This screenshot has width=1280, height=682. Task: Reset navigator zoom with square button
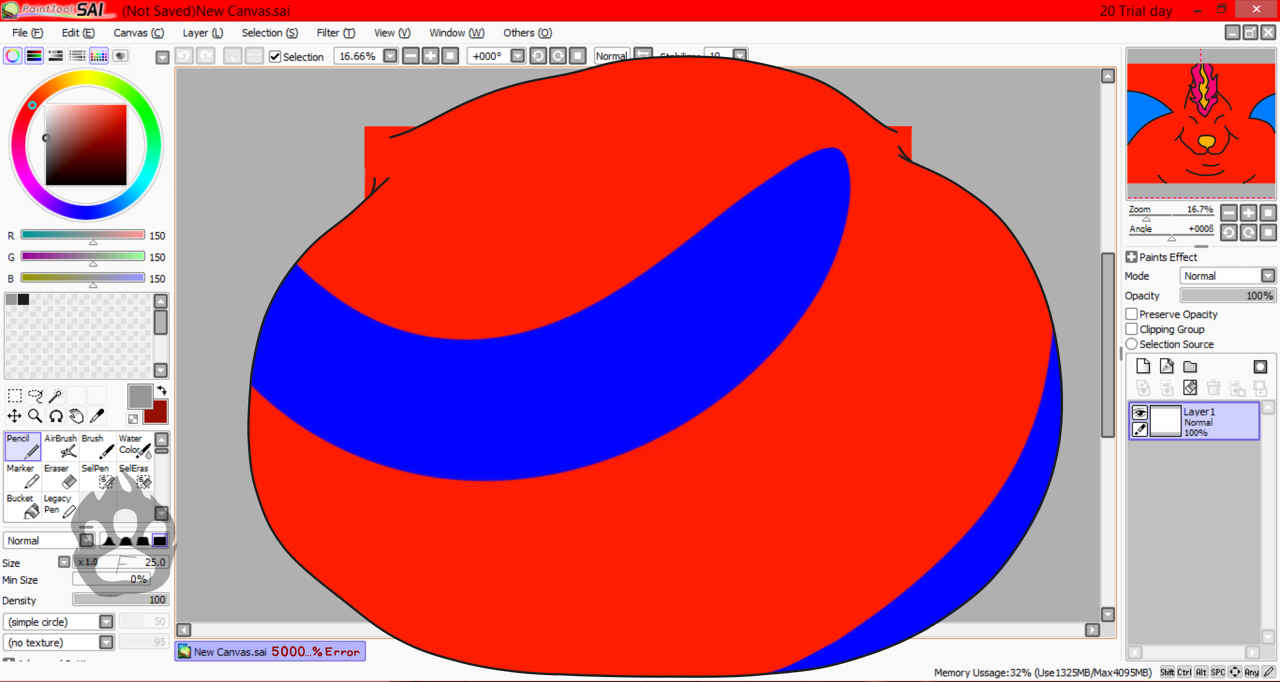point(1268,213)
